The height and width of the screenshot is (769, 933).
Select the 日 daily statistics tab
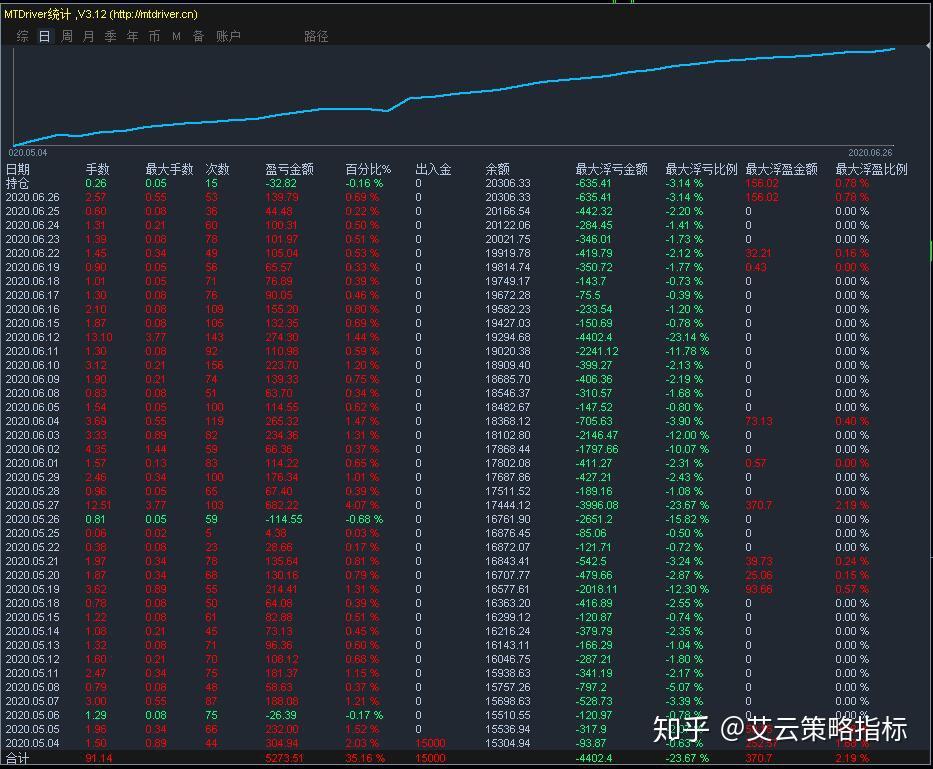[45, 36]
